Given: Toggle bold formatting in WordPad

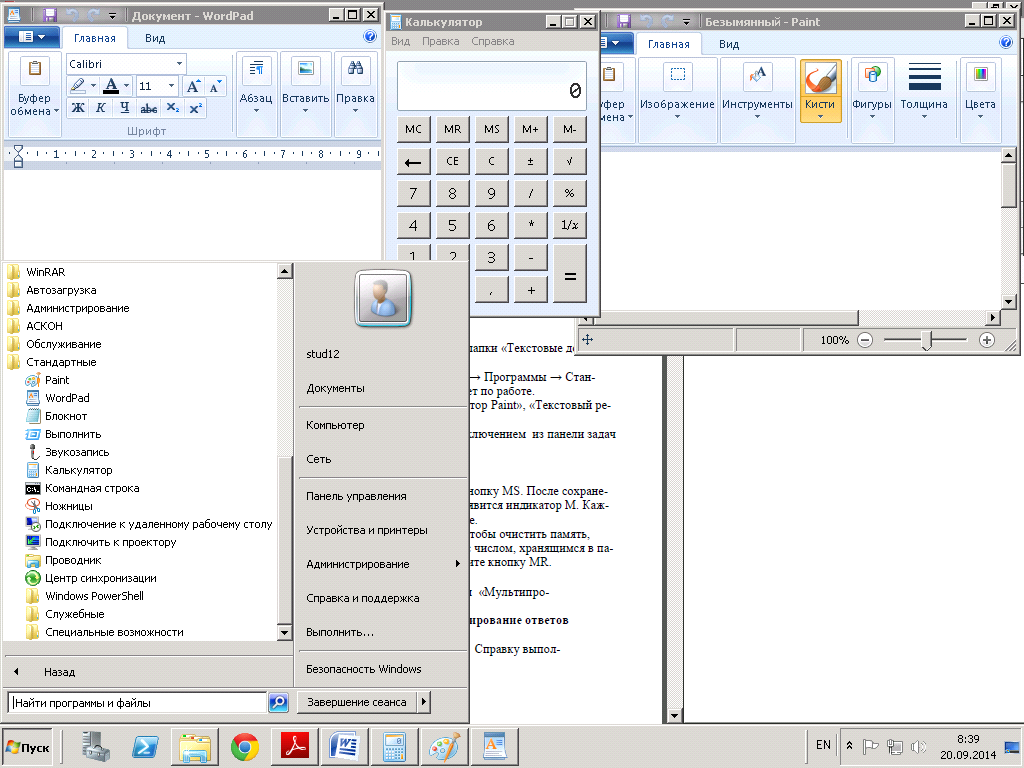Looking at the screenshot, I should (x=78, y=108).
